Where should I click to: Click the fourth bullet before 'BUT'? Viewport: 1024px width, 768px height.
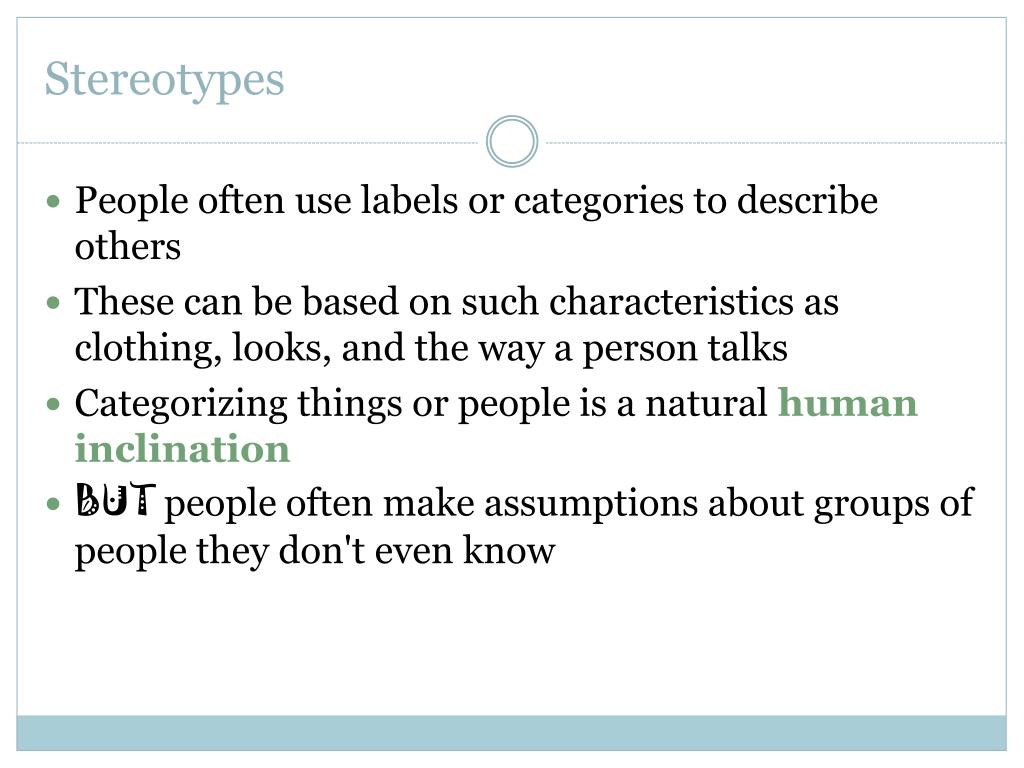point(54,504)
